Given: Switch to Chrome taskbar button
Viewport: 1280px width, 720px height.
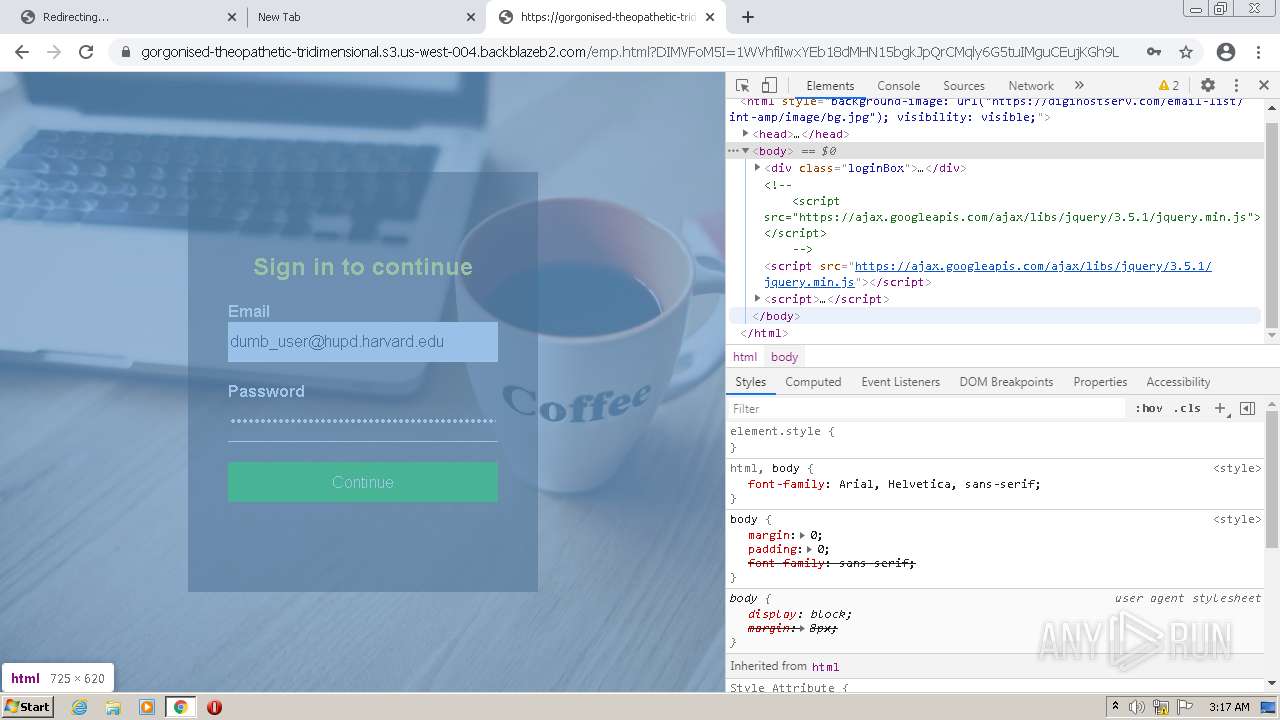Looking at the screenshot, I should (x=180, y=707).
